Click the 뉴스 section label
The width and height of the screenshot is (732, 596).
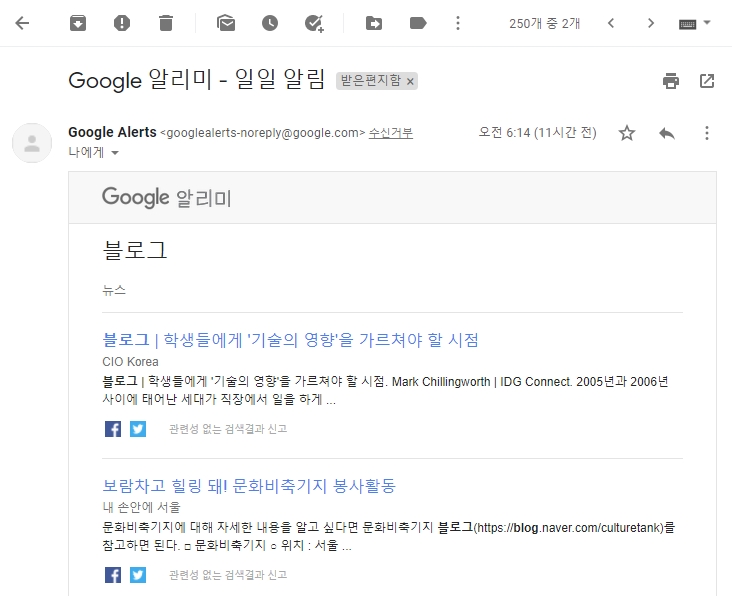coord(114,290)
